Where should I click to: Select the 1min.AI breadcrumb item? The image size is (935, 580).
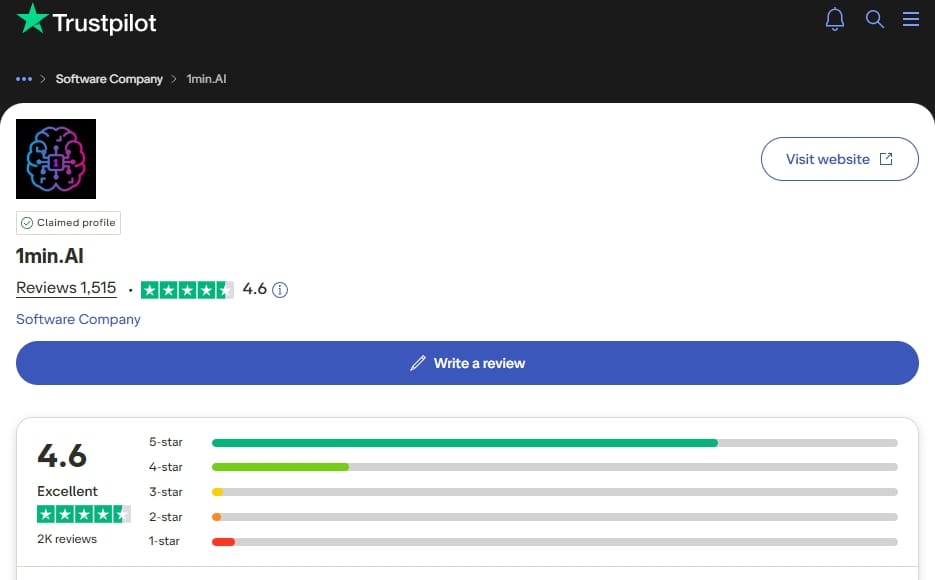click(x=206, y=79)
